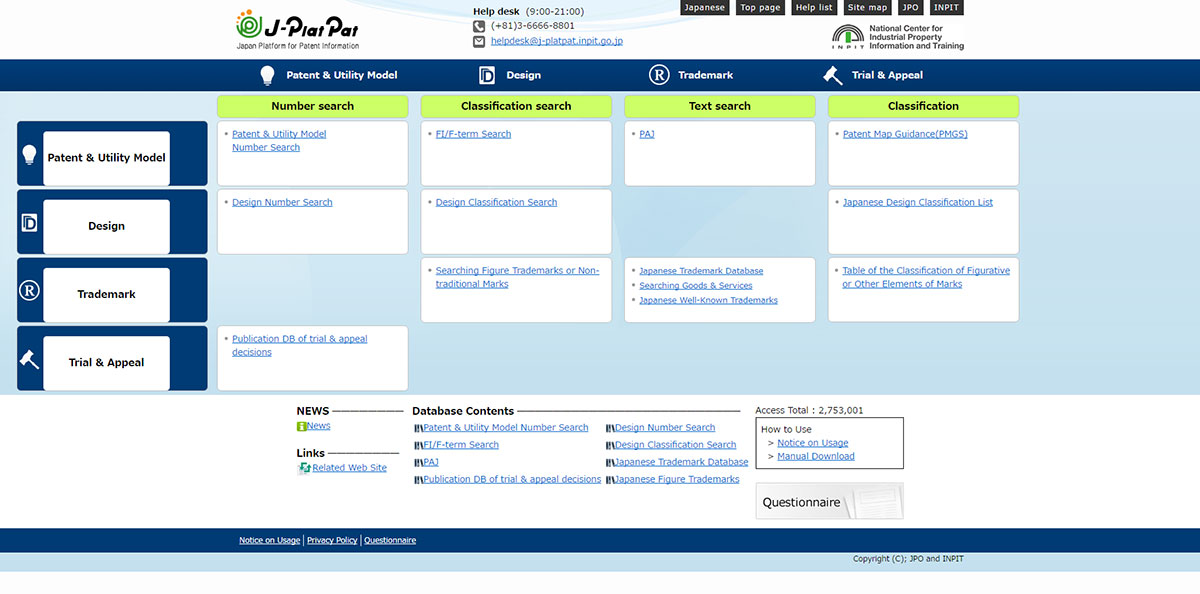
Task: Open Table of the Classification of Figurative Elements
Action: pos(926,277)
